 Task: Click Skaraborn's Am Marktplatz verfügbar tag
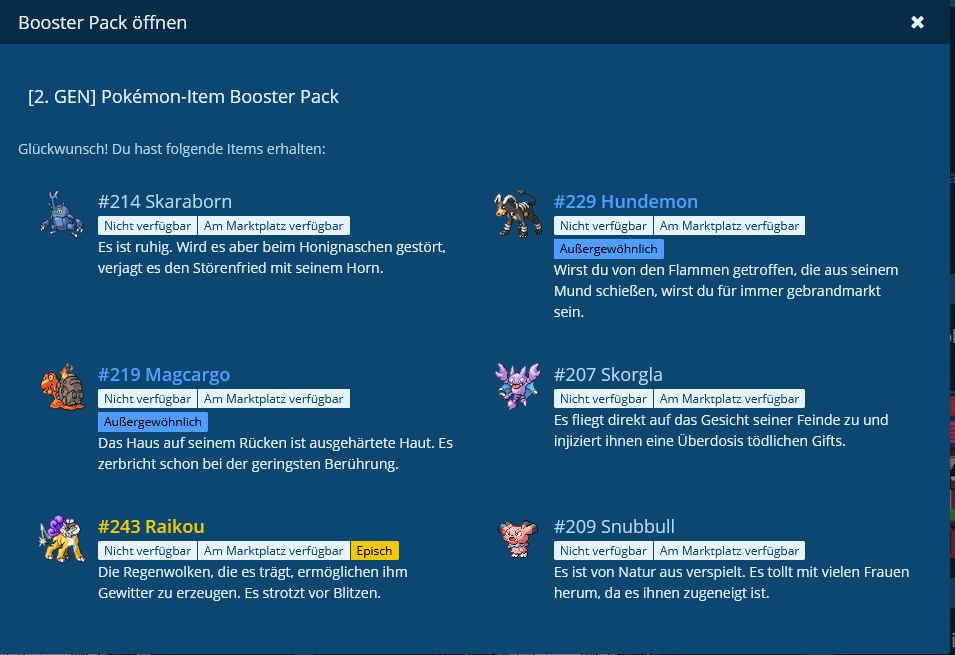pyautogui.click(x=273, y=226)
